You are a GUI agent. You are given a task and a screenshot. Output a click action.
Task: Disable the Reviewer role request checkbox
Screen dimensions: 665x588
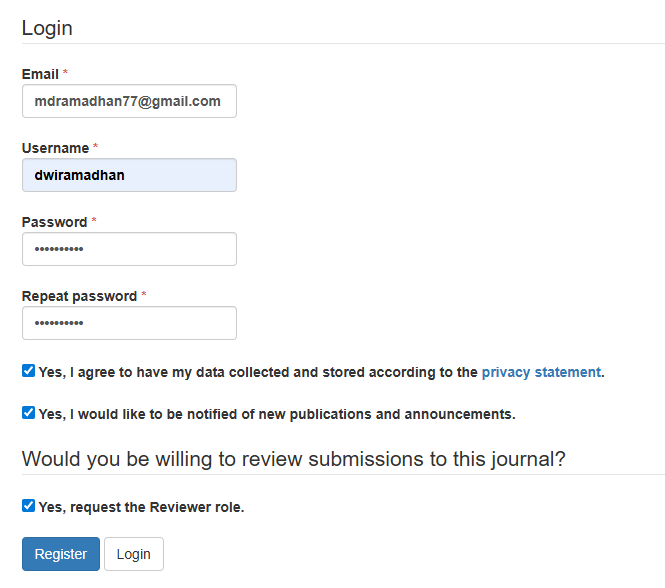(x=28, y=506)
